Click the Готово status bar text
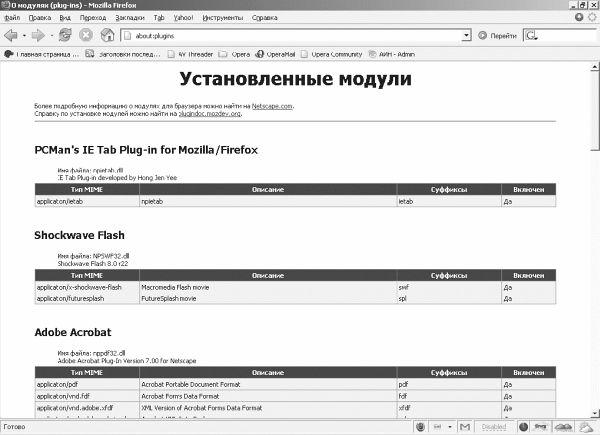The width and height of the screenshot is (600, 435). point(14,427)
